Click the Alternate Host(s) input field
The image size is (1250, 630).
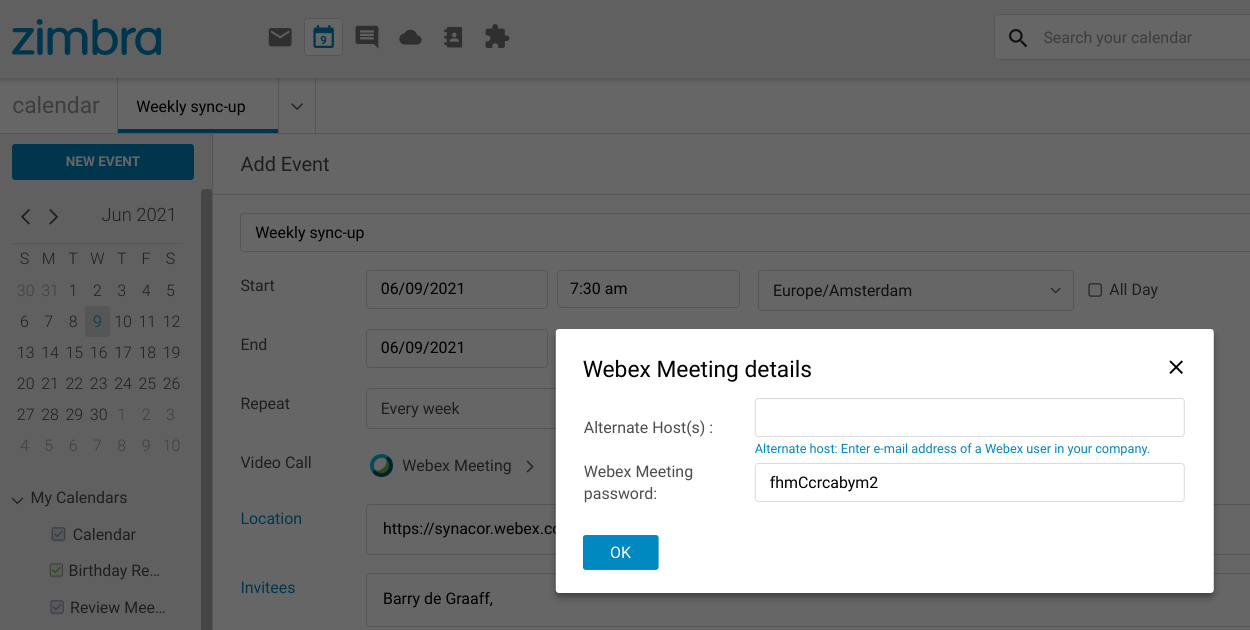969,417
